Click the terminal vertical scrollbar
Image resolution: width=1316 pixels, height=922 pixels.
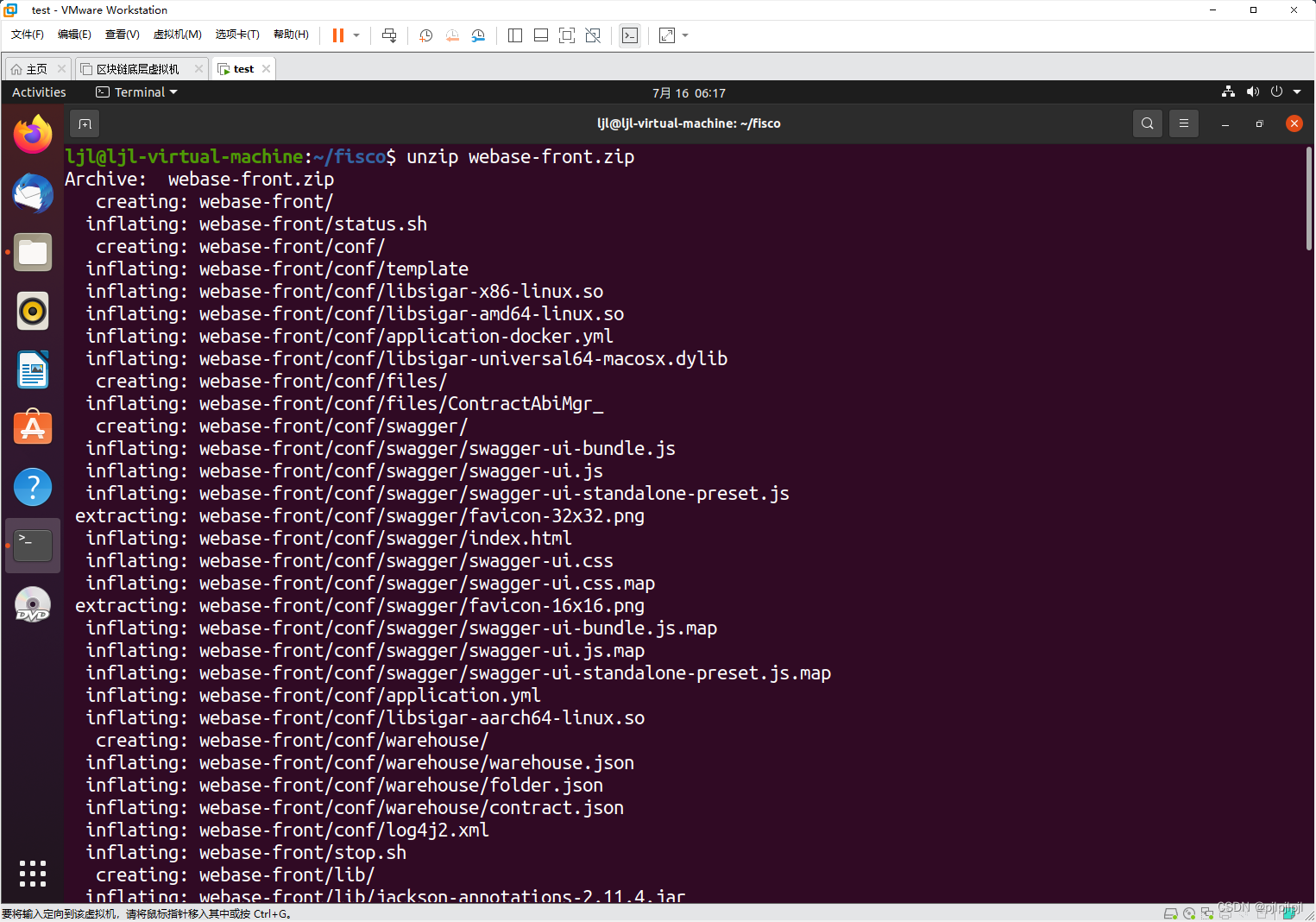click(x=1308, y=199)
